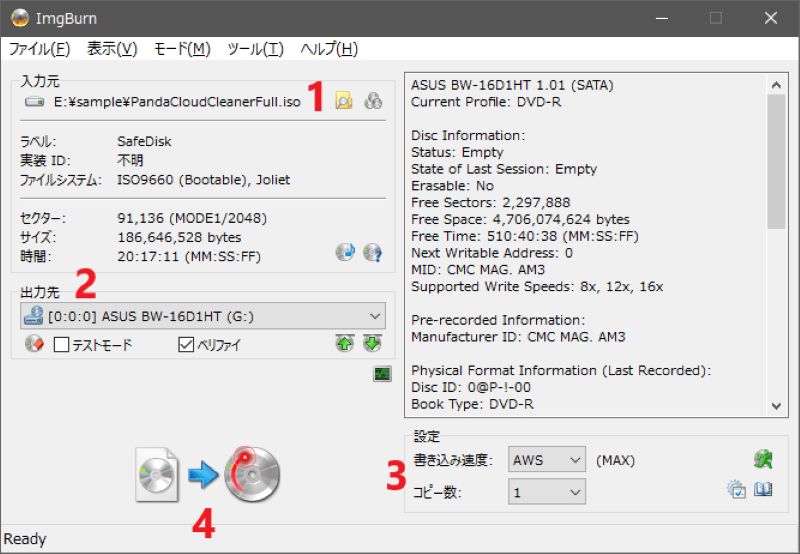
Task: Open the ヘルプ(H) menu
Action: point(329,49)
